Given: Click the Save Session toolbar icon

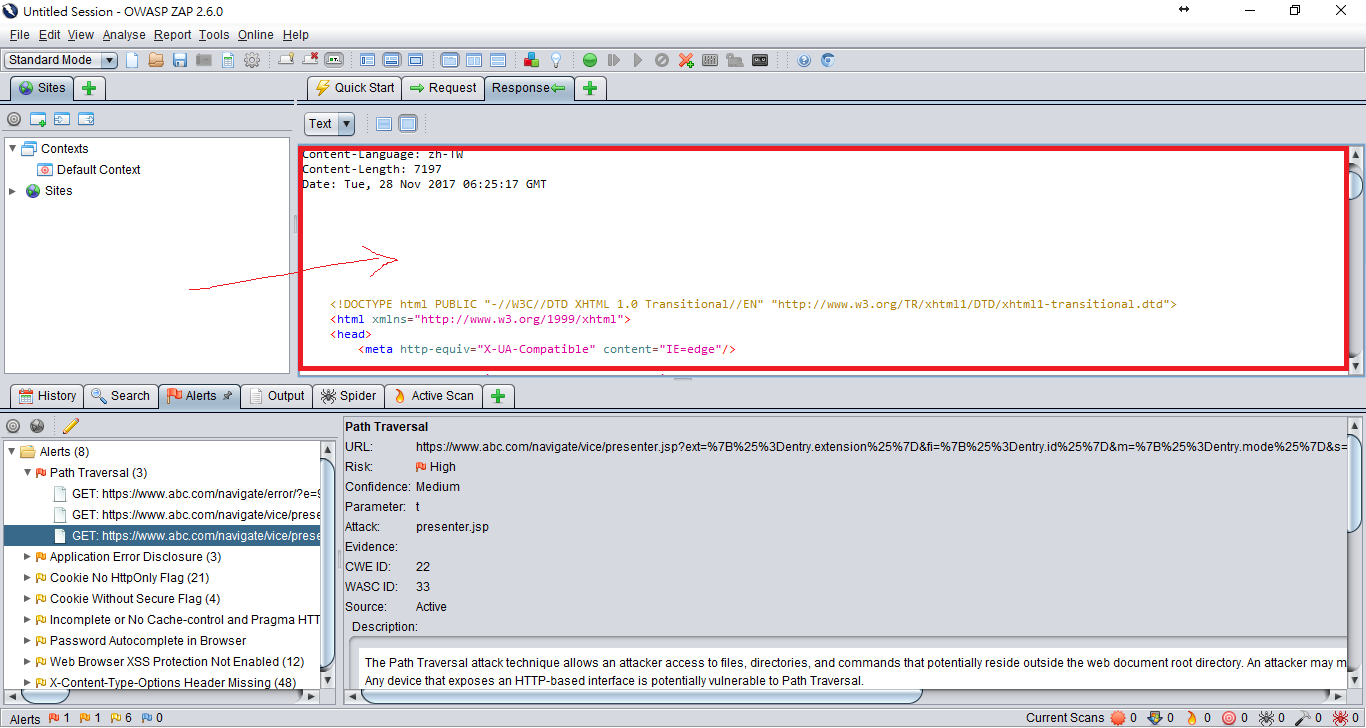Looking at the screenshot, I should (x=179, y=60).
